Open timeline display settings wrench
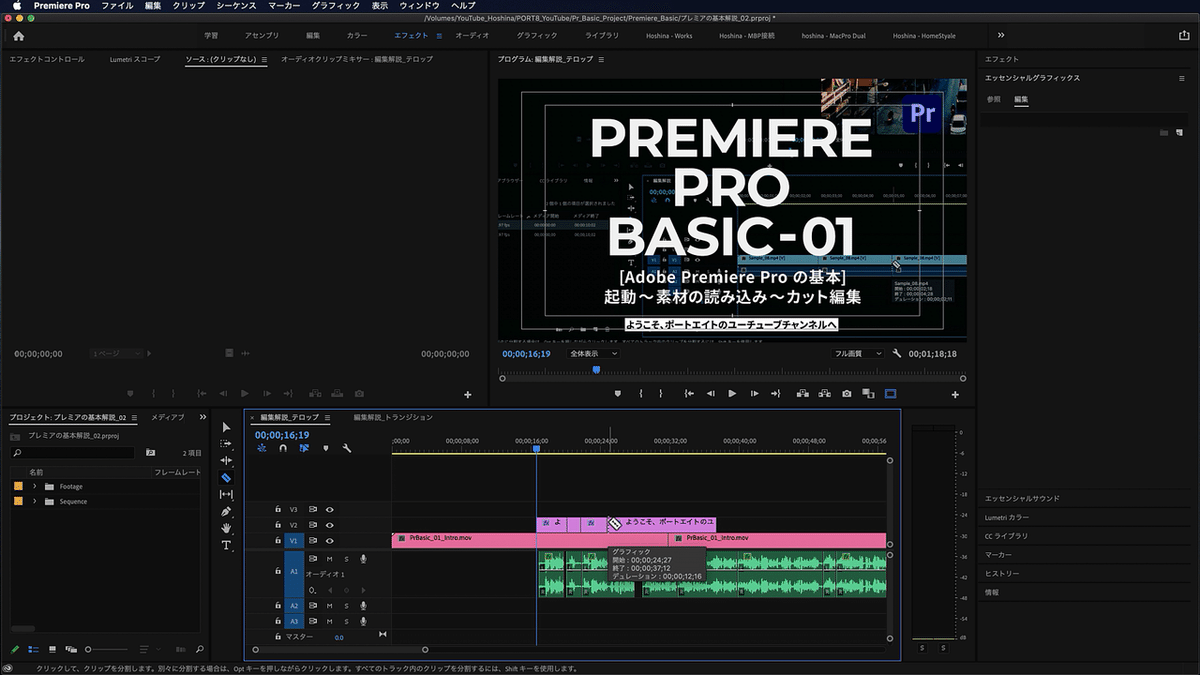1200x675 pixels. tap(346, 448)
